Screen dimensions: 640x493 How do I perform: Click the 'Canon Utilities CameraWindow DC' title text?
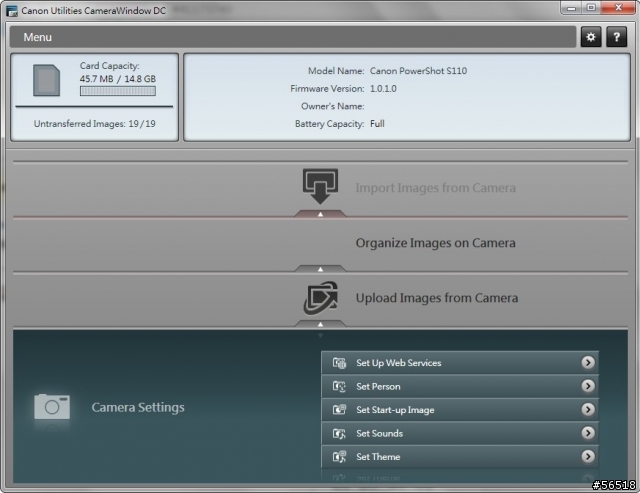point(93,11)
